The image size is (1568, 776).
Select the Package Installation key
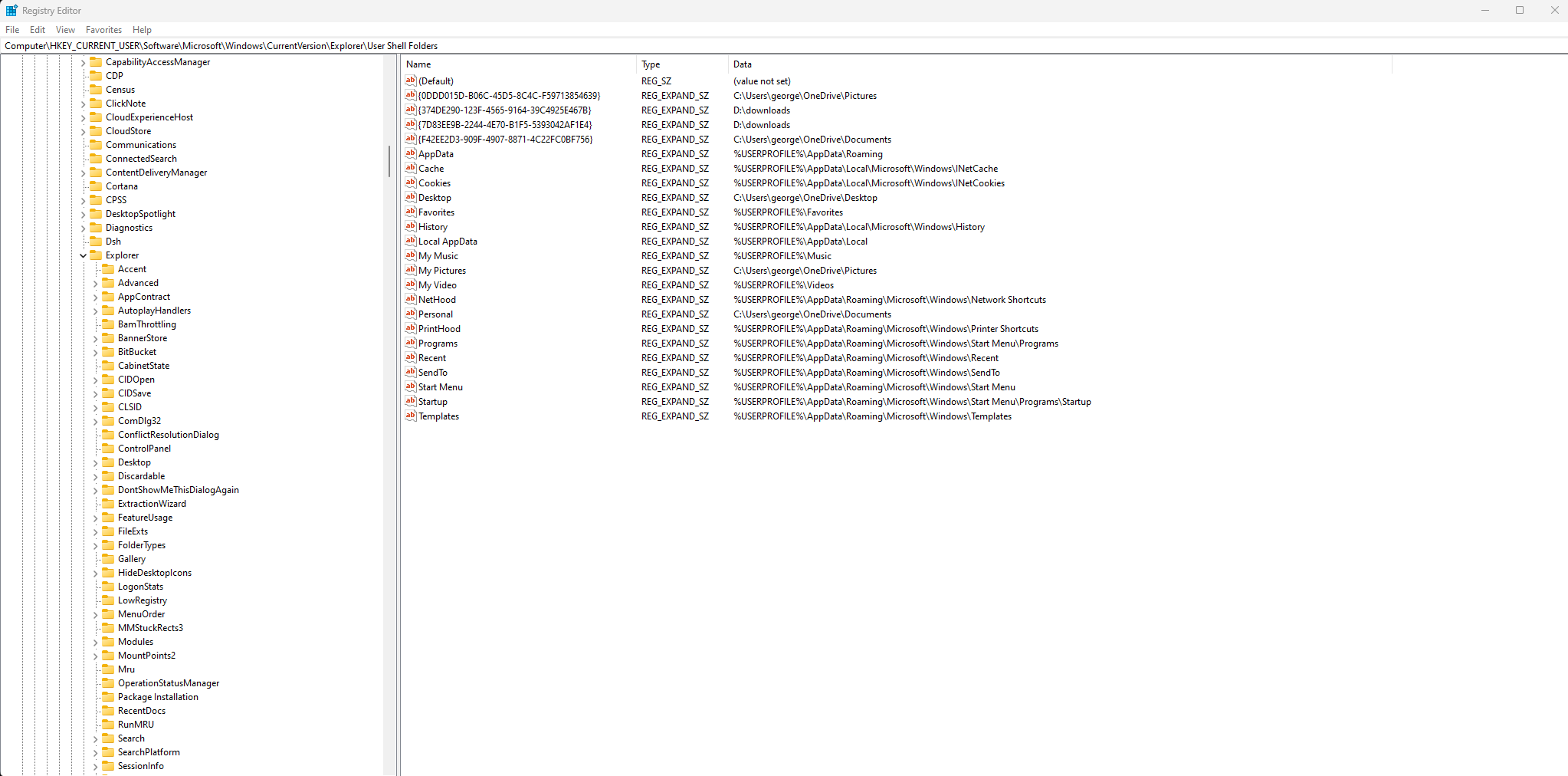pos(158,697)
